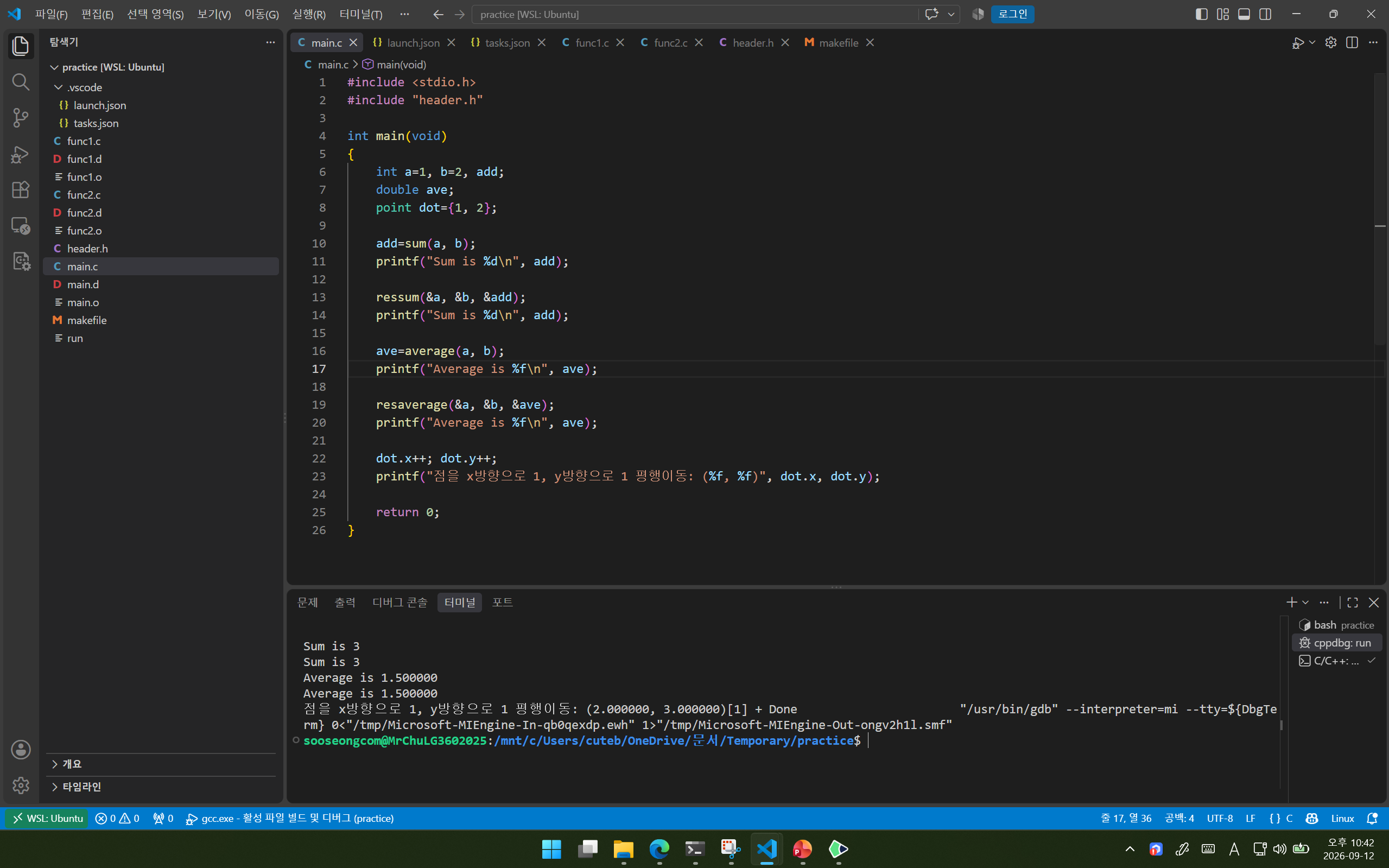Click the 로그인 button

(1012, 14)
